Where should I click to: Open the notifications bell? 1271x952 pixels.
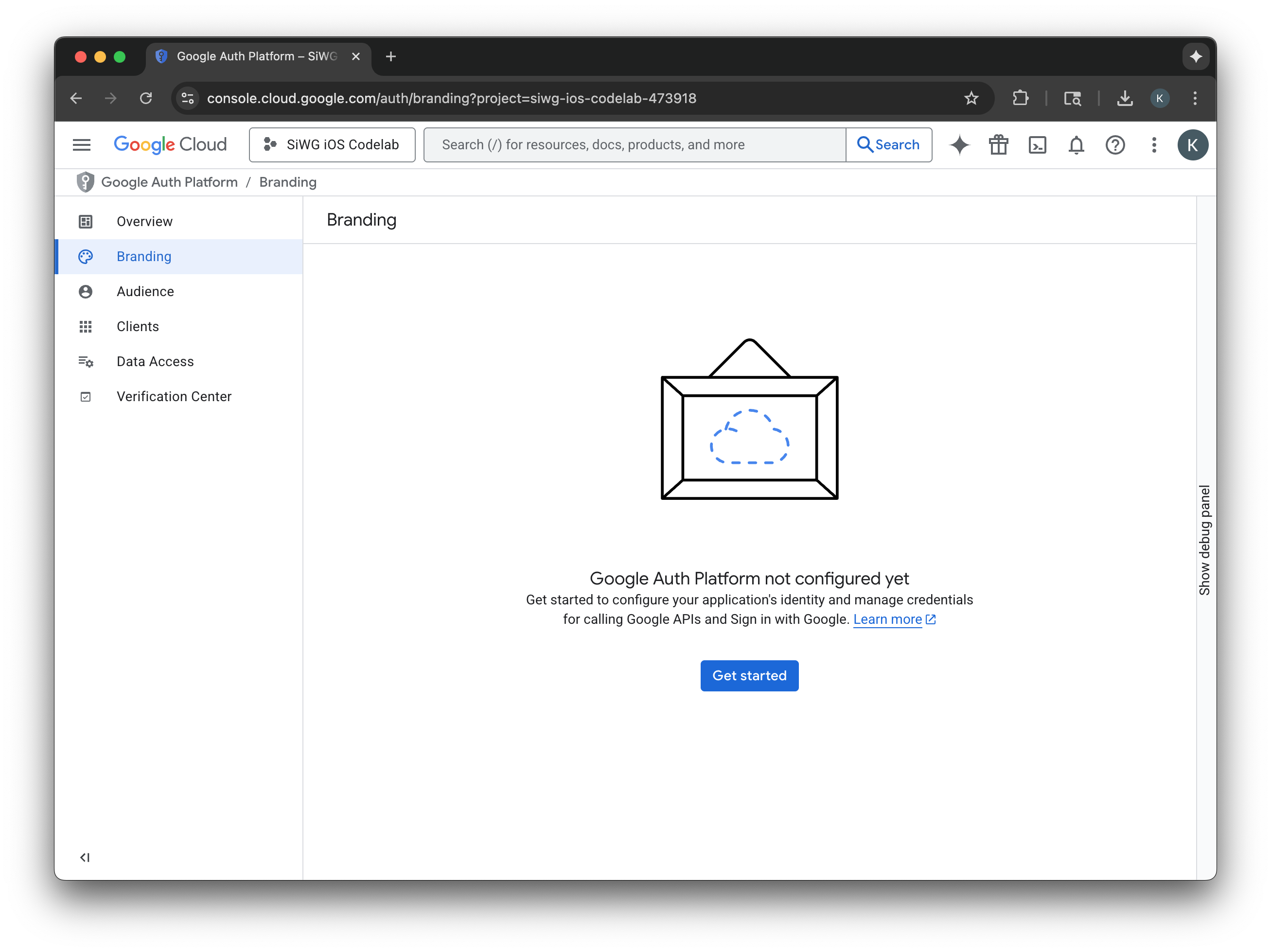coord(1076,145)
